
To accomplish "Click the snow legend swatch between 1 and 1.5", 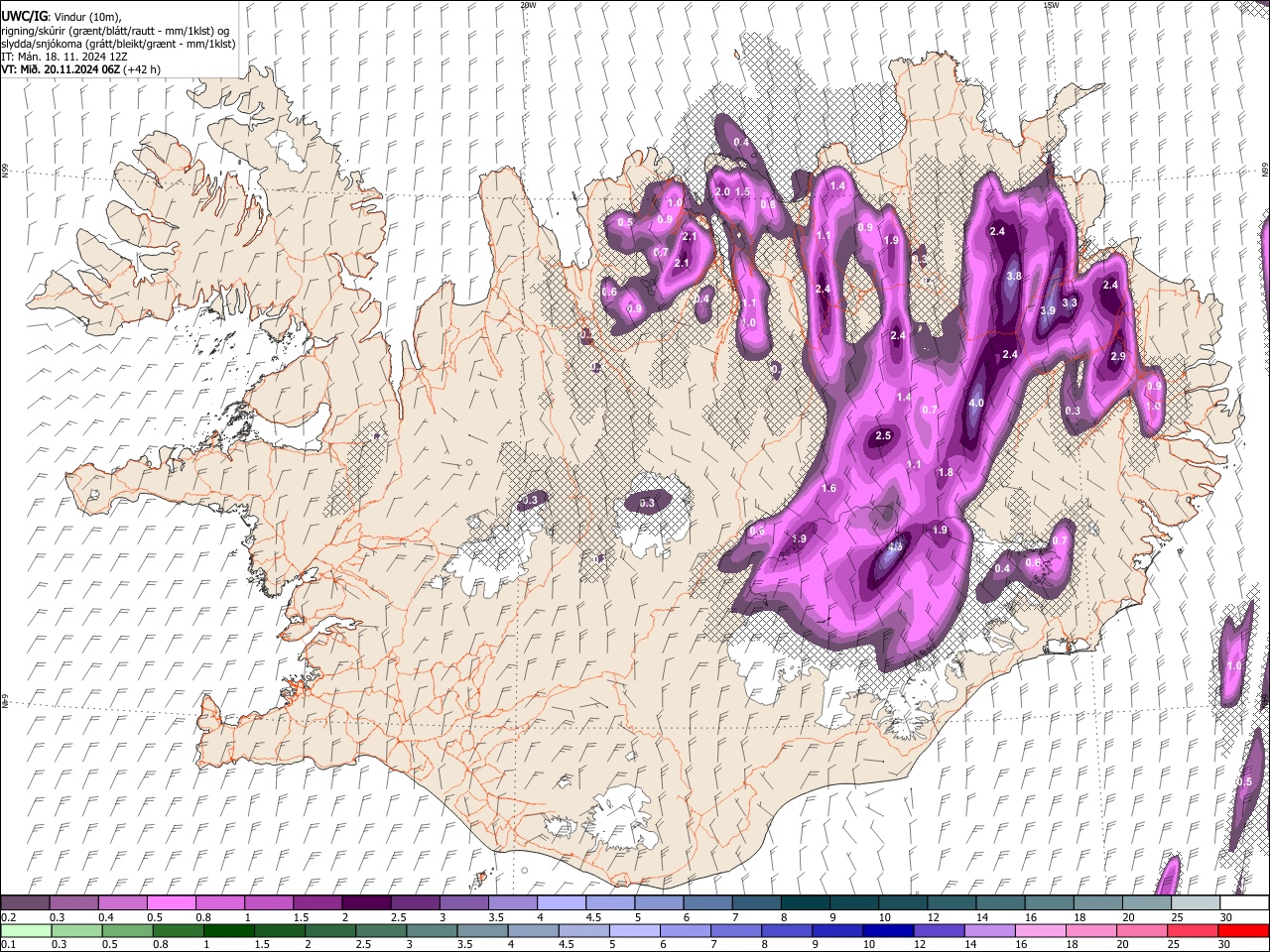I will tap(268, 902).
